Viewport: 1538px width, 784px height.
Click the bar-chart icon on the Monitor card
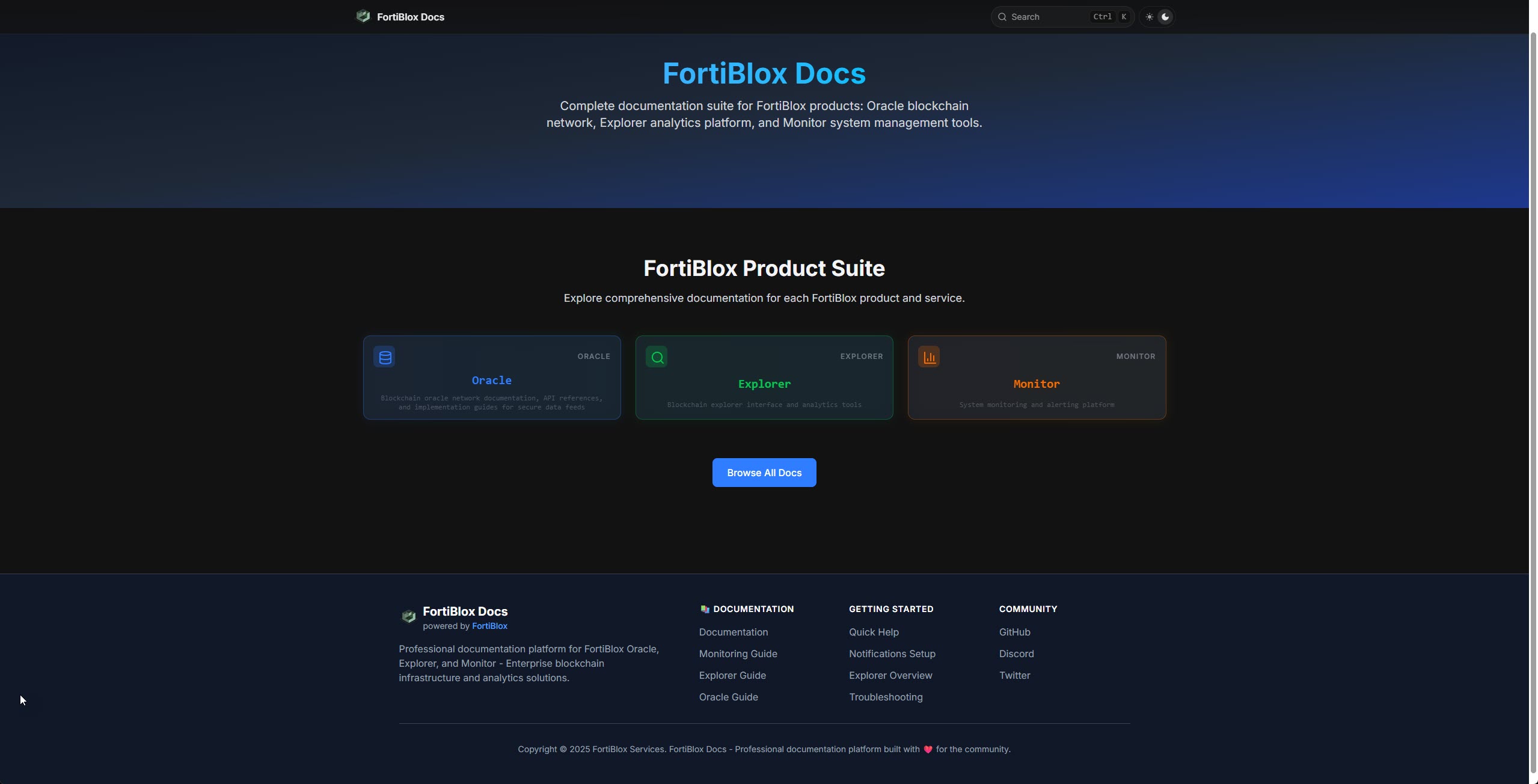click(x=928, y=357)
